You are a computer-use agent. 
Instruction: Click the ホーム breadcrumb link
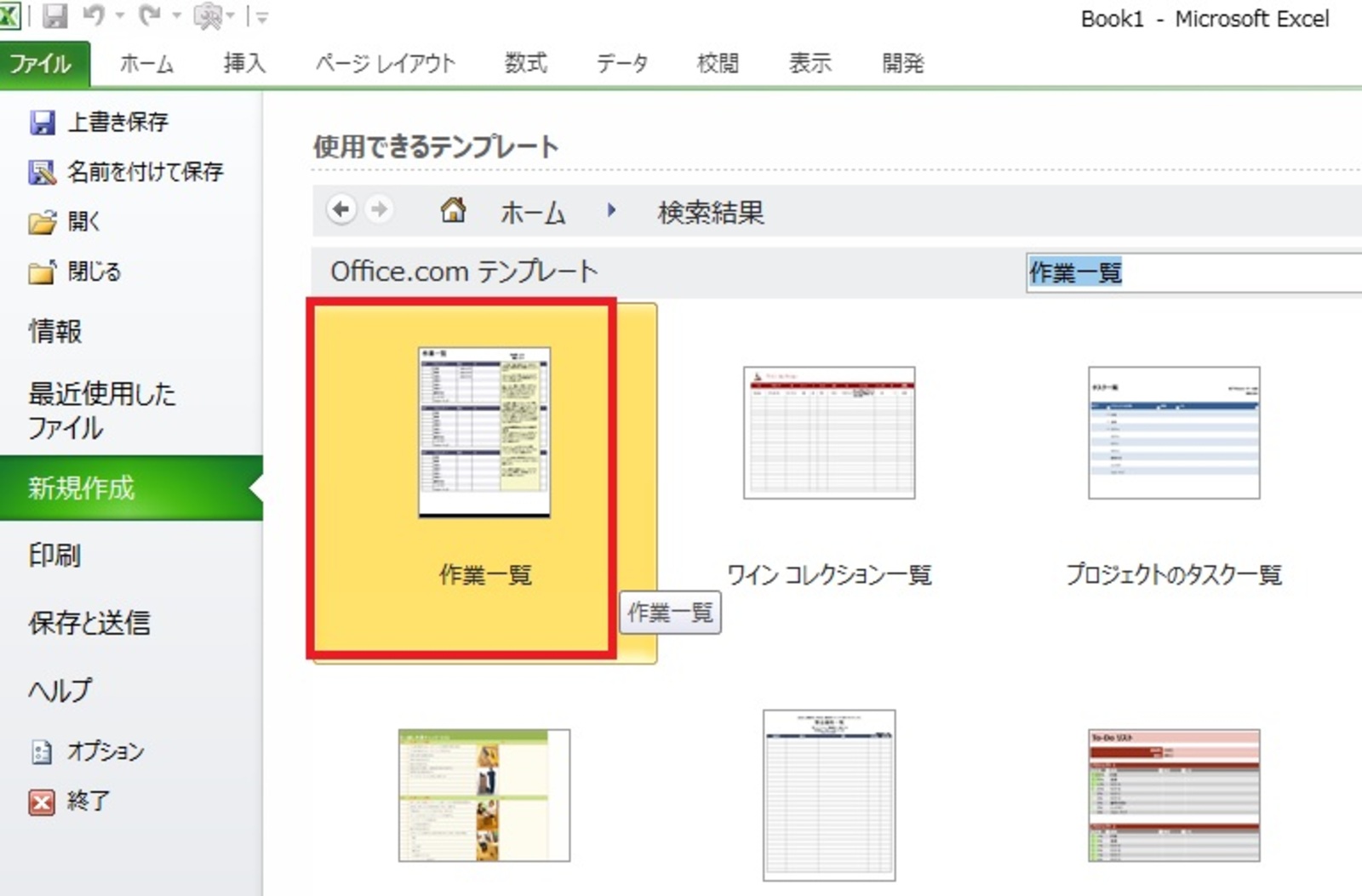pos(533,212)
